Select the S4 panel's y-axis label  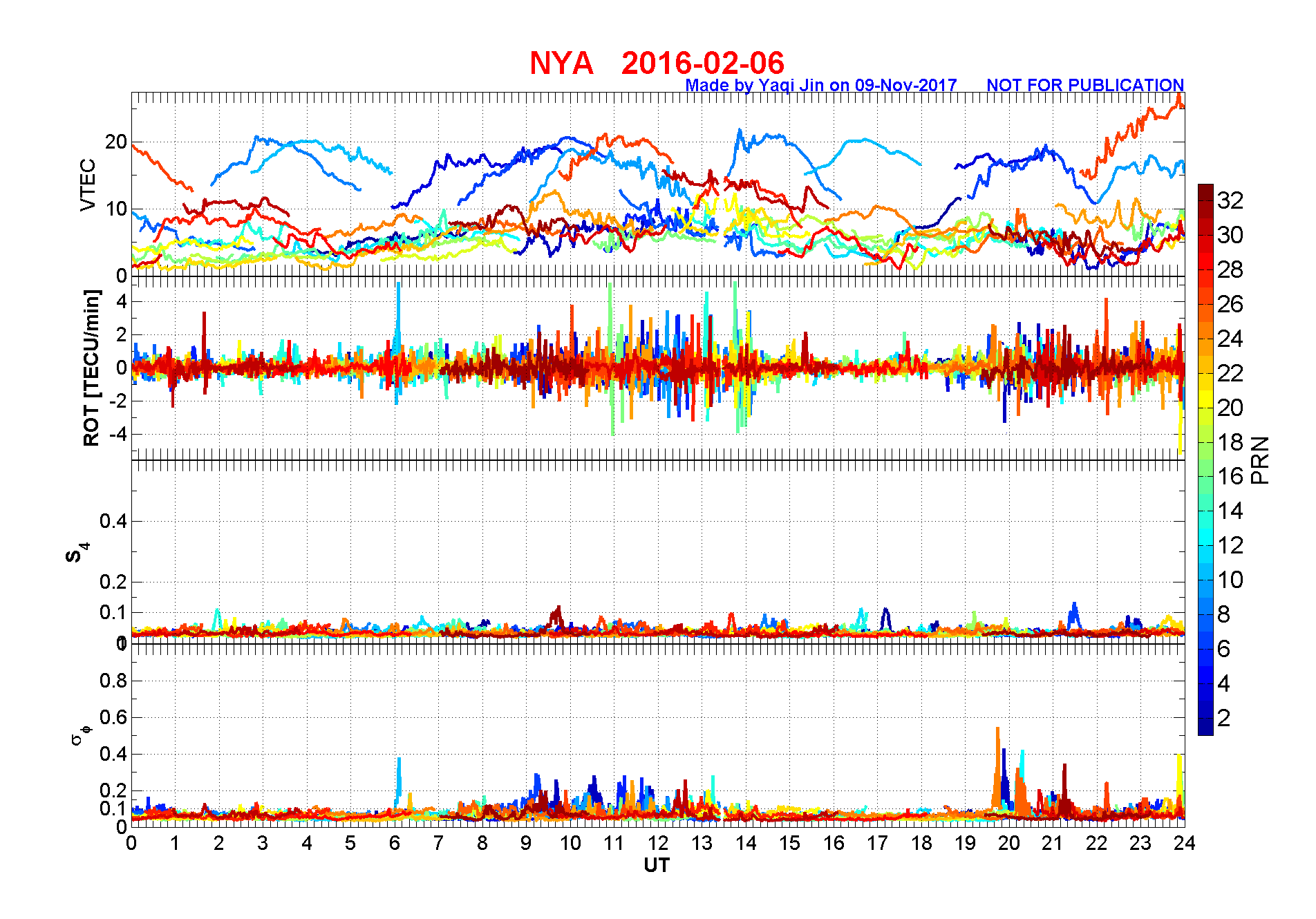pos(77,553)
